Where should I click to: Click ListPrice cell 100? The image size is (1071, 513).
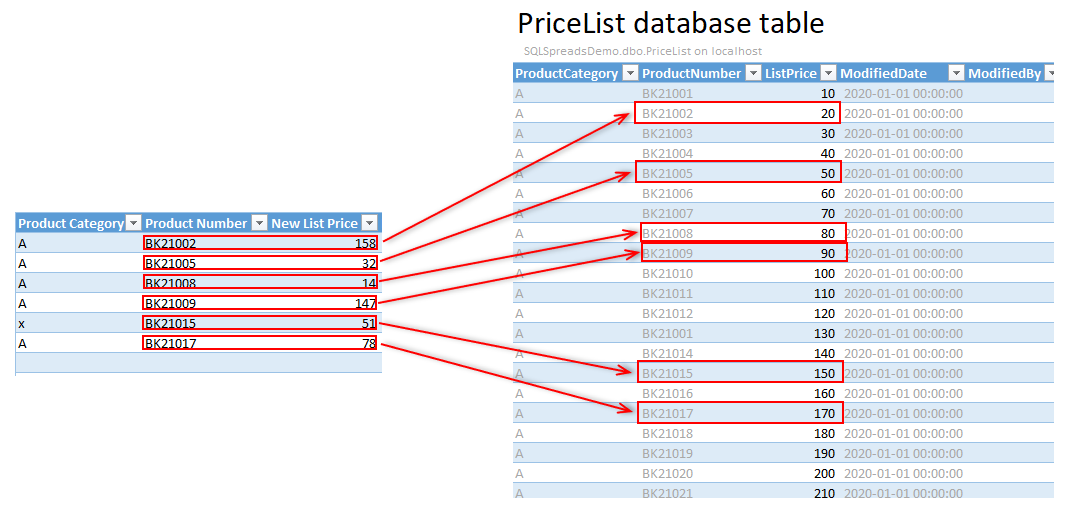click(824, 273)
